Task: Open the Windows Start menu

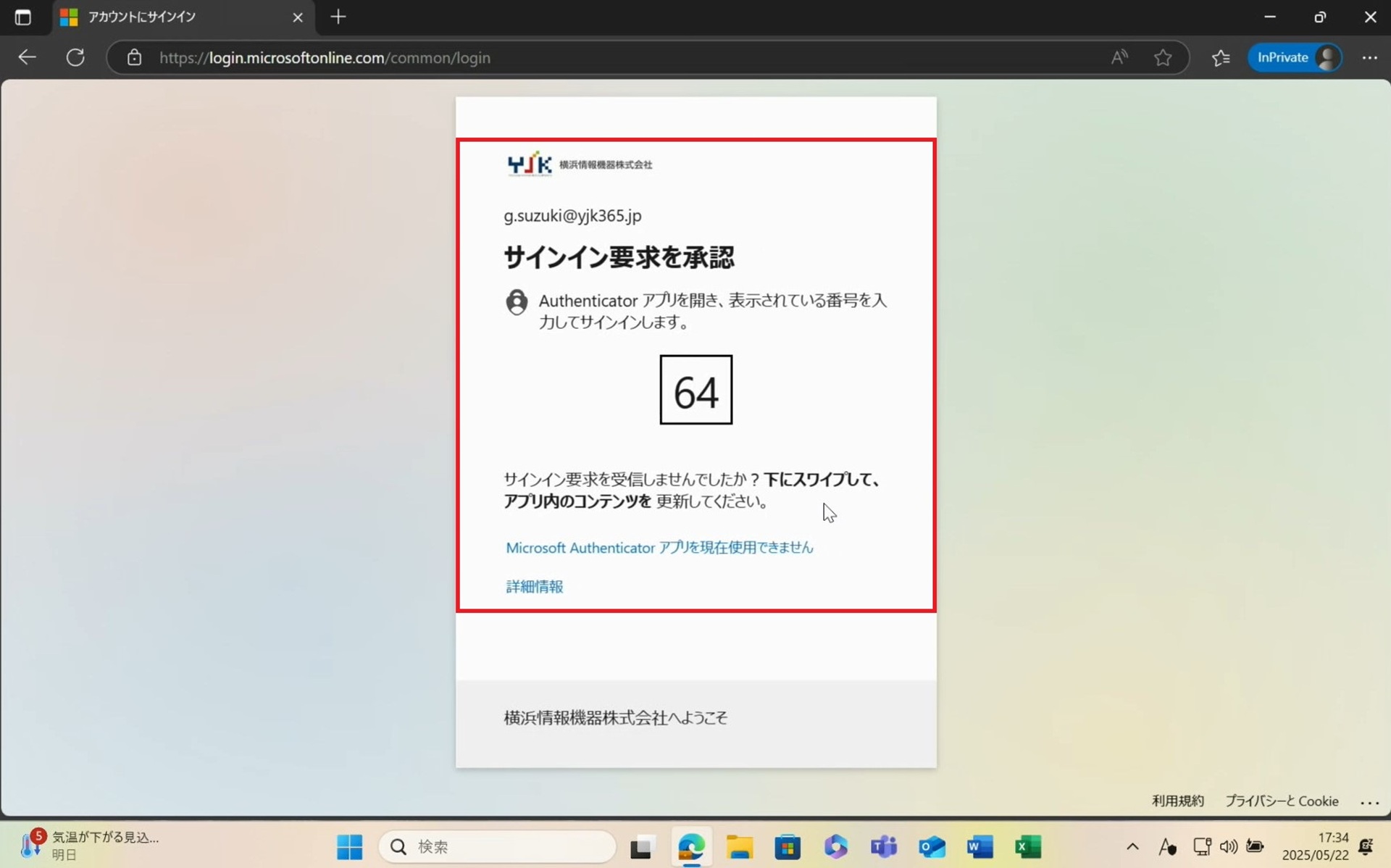Action: pos(350,846)
